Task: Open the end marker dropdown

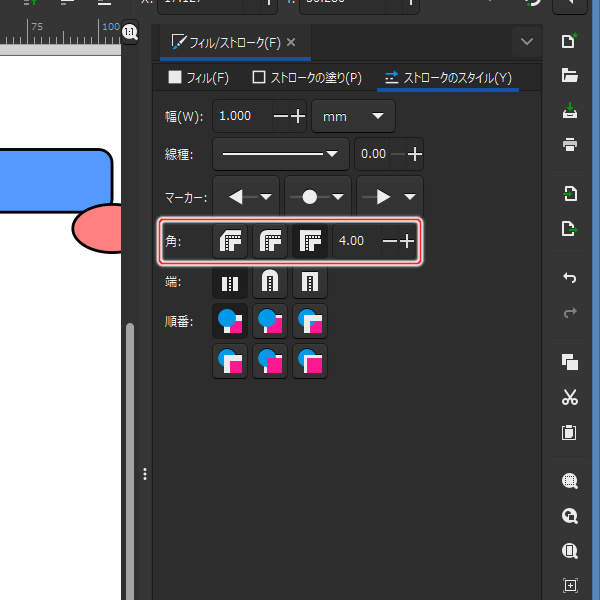Action: [x=390, y=197]
